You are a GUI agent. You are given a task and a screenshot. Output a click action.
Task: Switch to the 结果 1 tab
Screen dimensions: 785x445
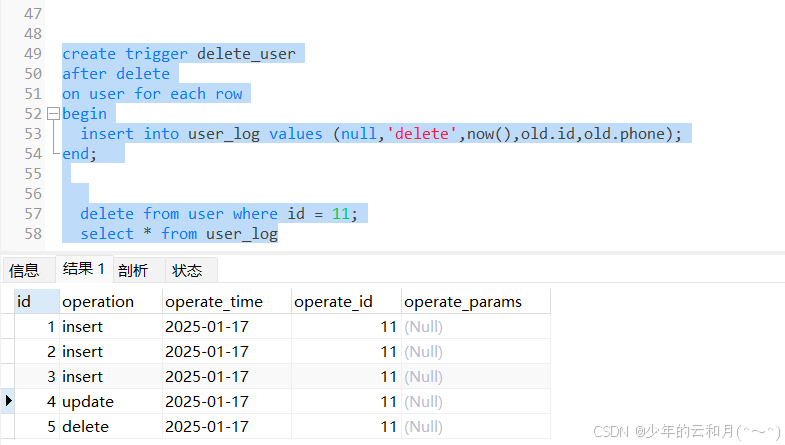point(84,269)
